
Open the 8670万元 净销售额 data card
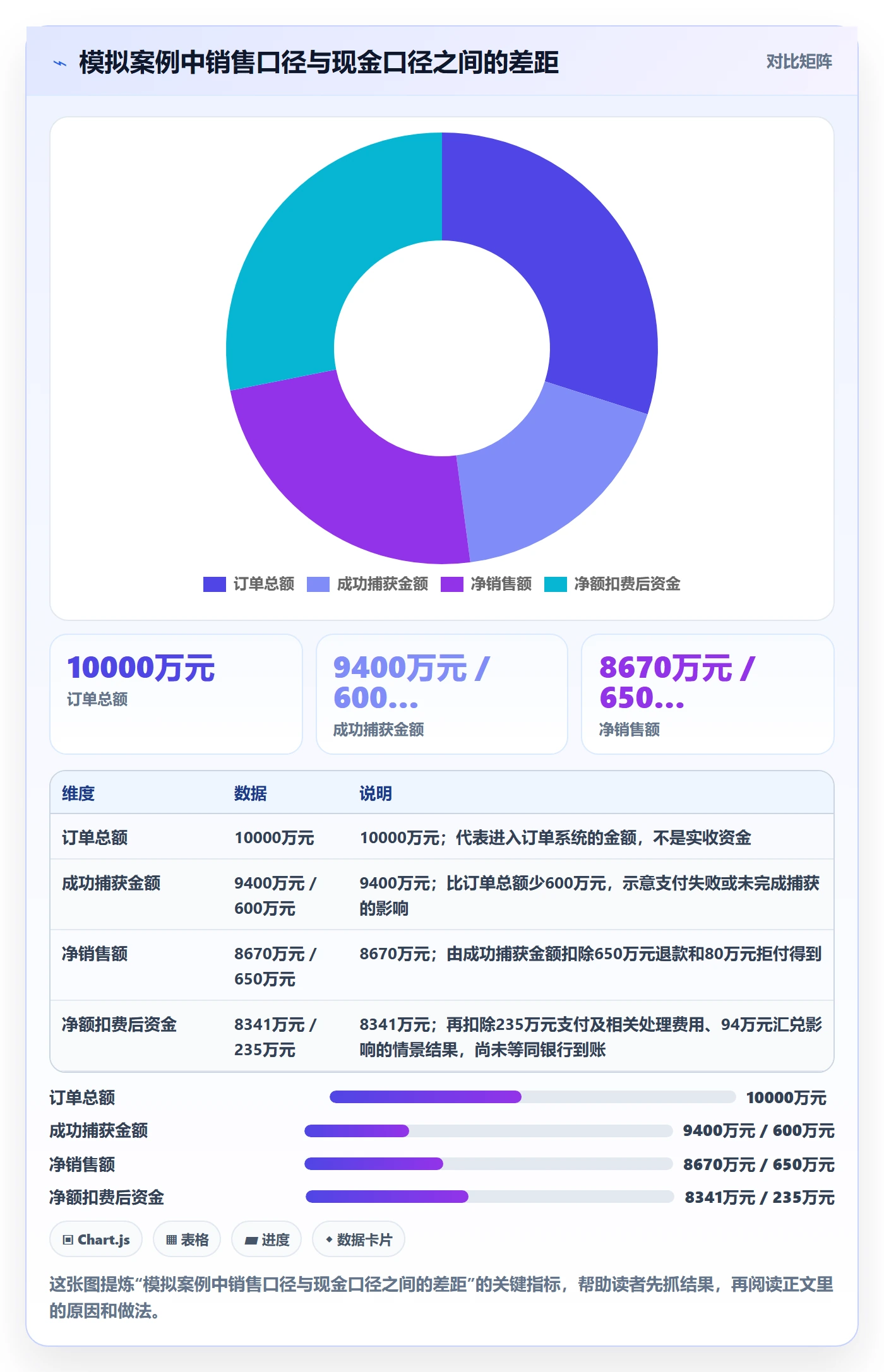(x=708, y=694)
